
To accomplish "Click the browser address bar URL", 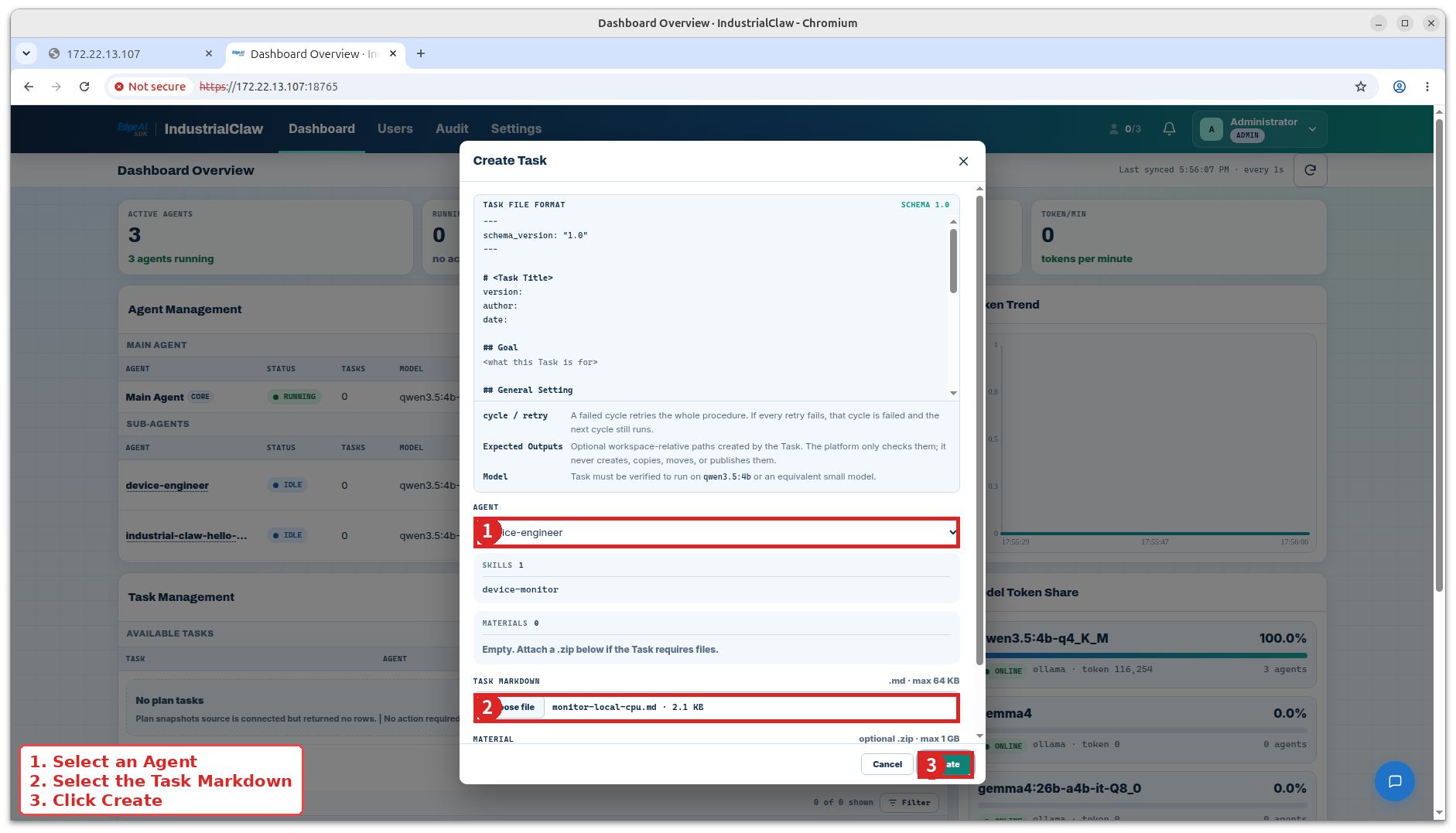I will click(x=268, y=87).
